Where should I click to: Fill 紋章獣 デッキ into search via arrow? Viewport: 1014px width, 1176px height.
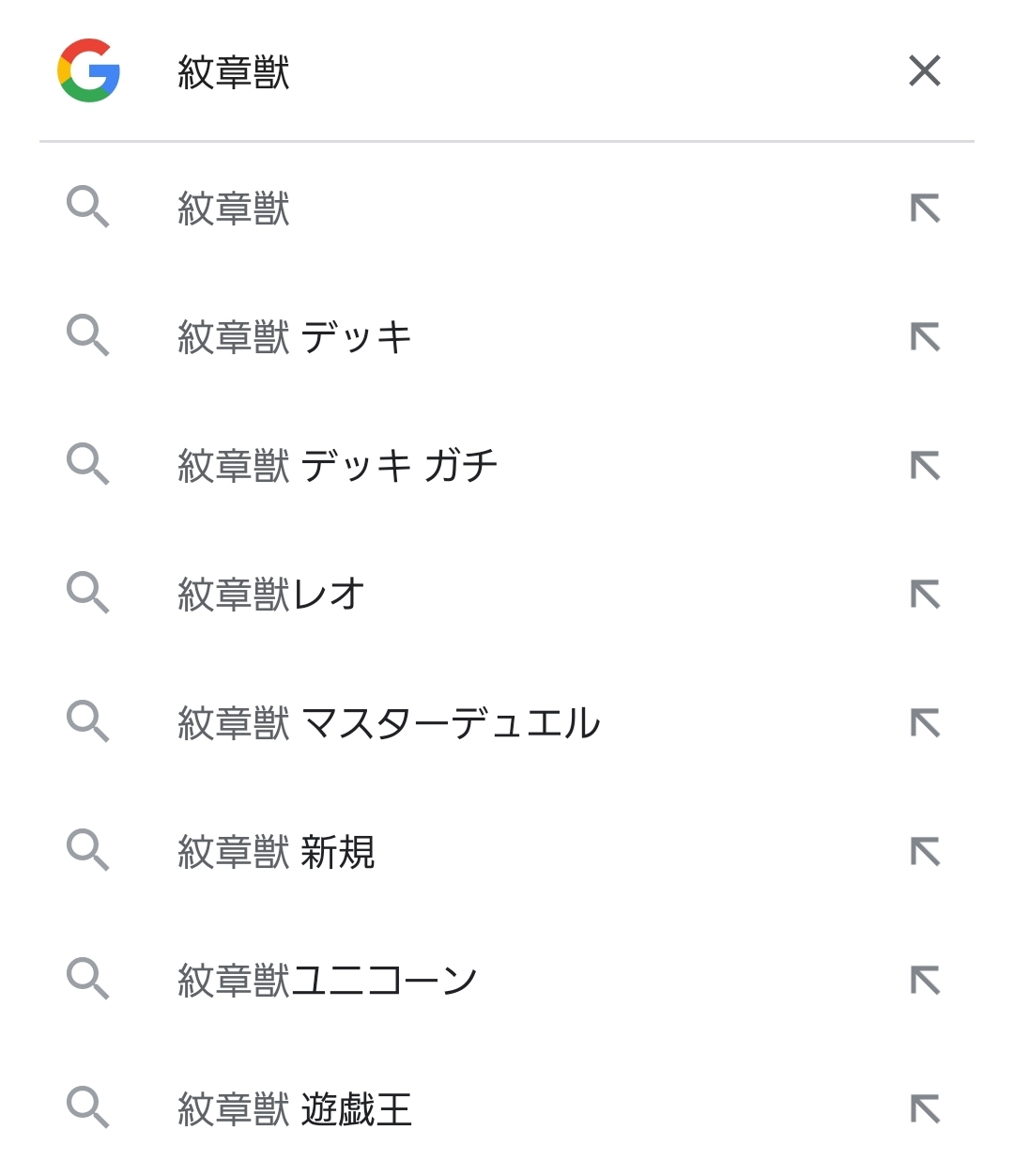(x=925, y=337)
